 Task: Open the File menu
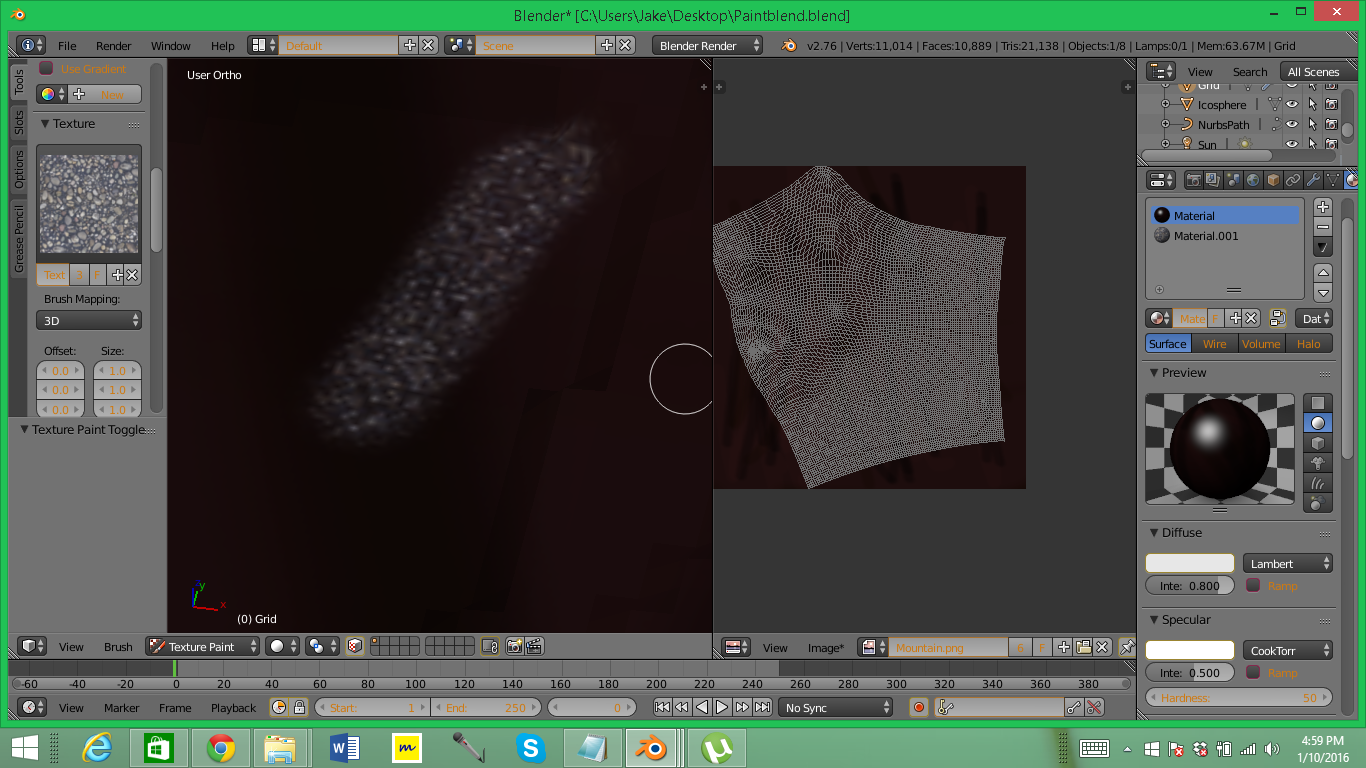coord(67,46)
